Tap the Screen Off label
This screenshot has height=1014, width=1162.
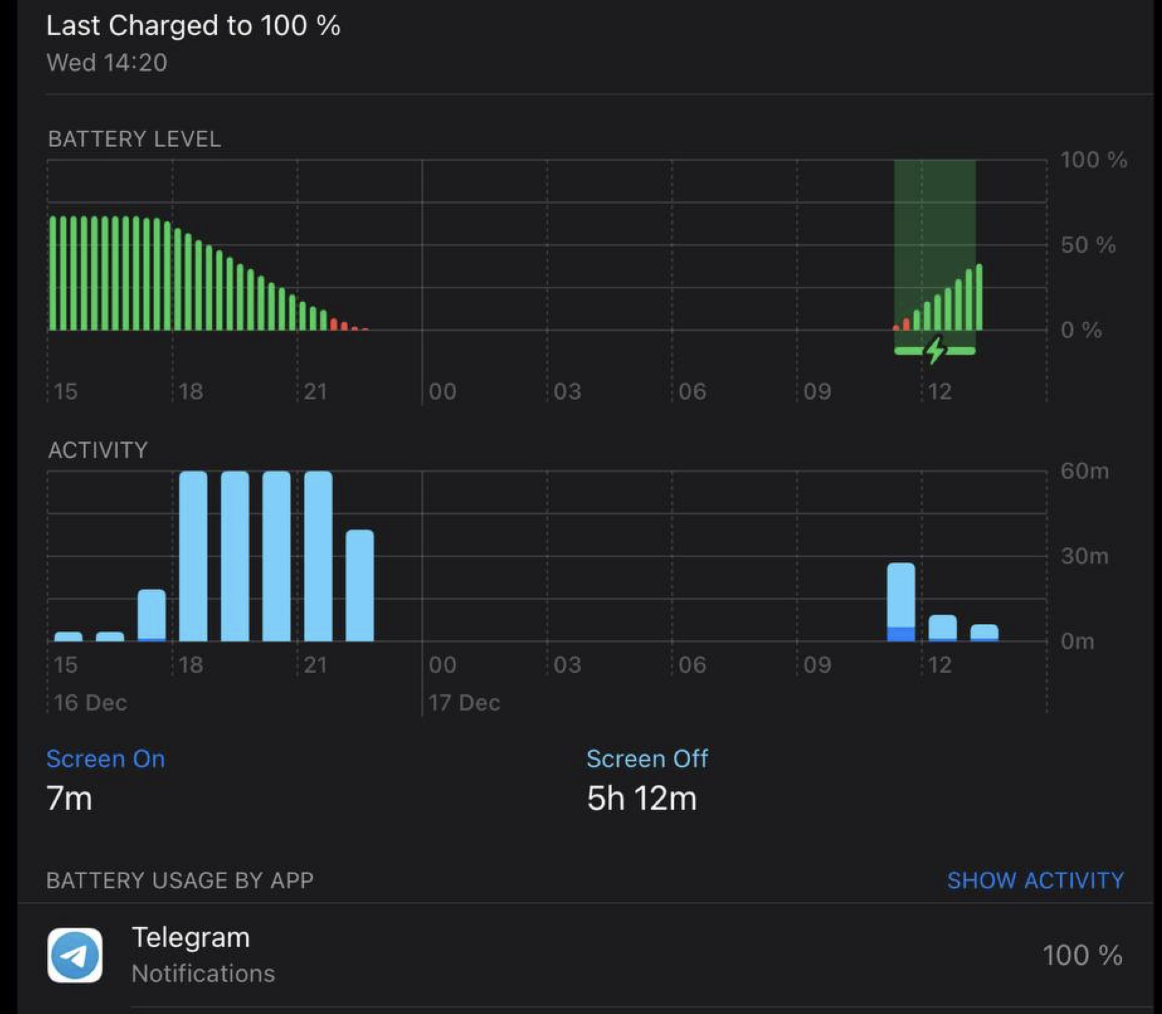pyautogui.click(x=647, y=759)
